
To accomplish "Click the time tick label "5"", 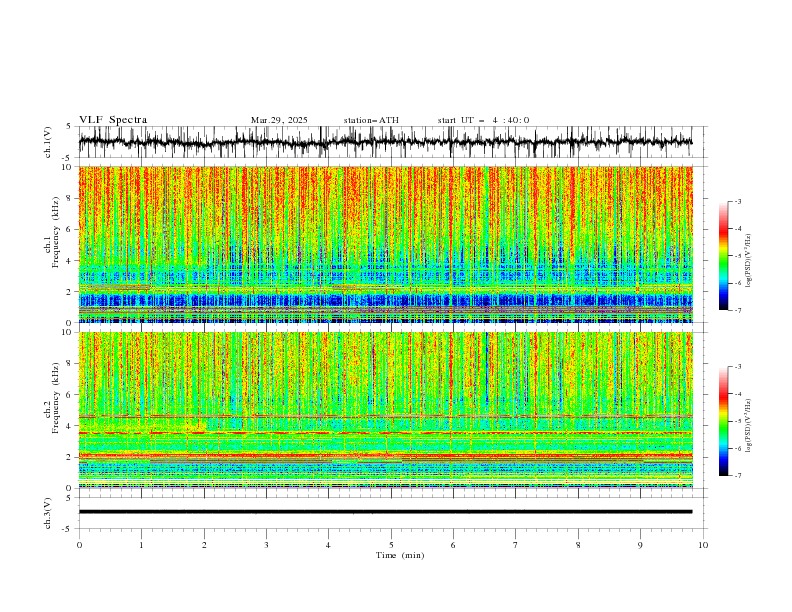I will point(391,545).
